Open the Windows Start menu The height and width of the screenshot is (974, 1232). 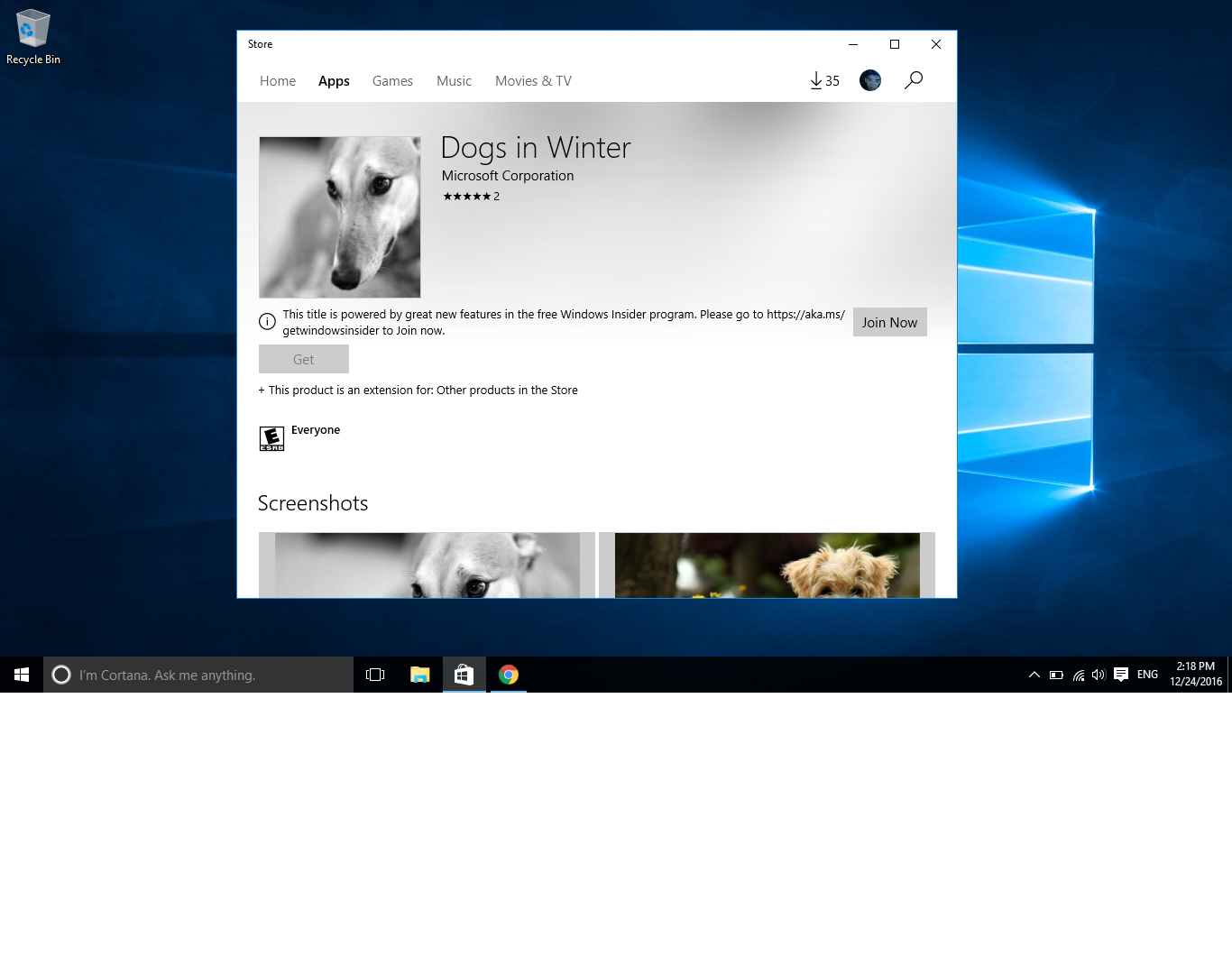pos(22,675)
